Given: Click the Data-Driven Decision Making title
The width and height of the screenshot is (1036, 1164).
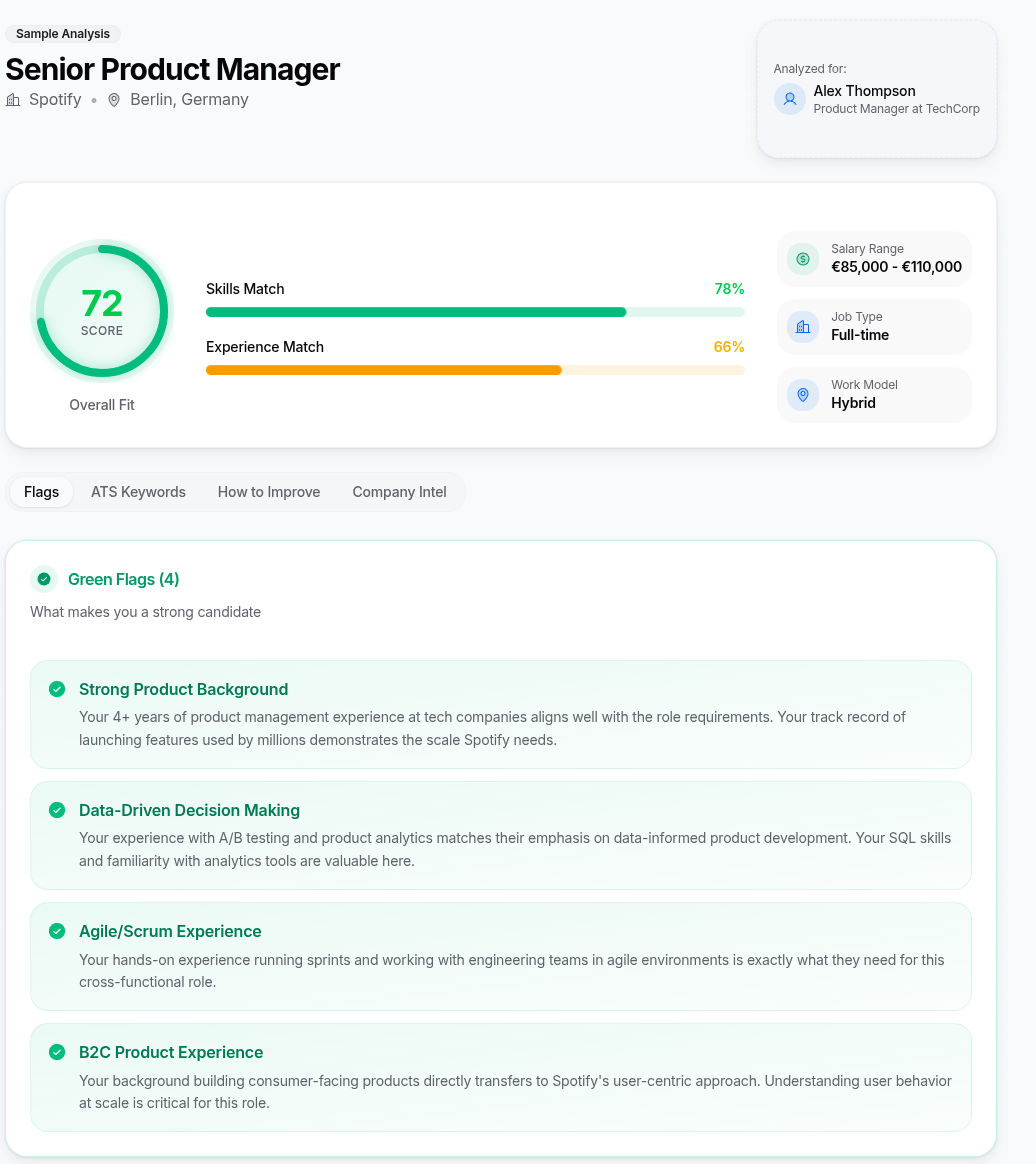Looking at the screenshot, I should tap(189, 810).
